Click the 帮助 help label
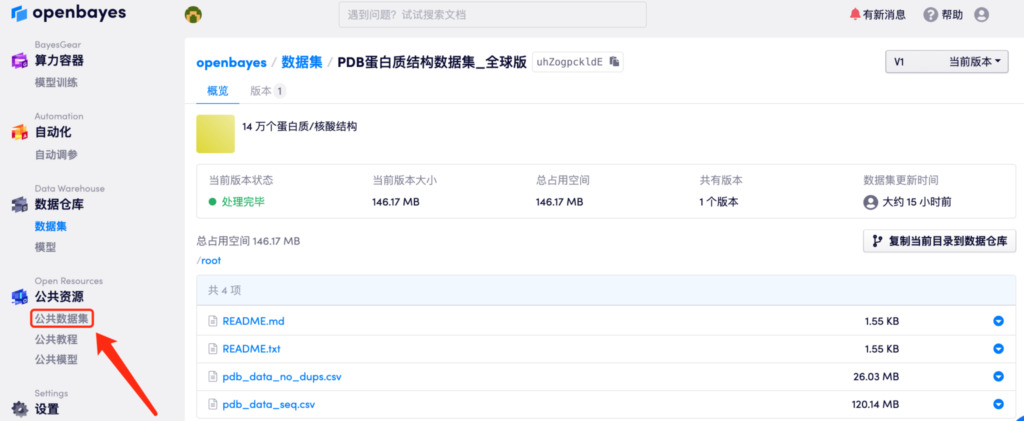The height and width of the screenshot is (421, 1024). [952, 14]
